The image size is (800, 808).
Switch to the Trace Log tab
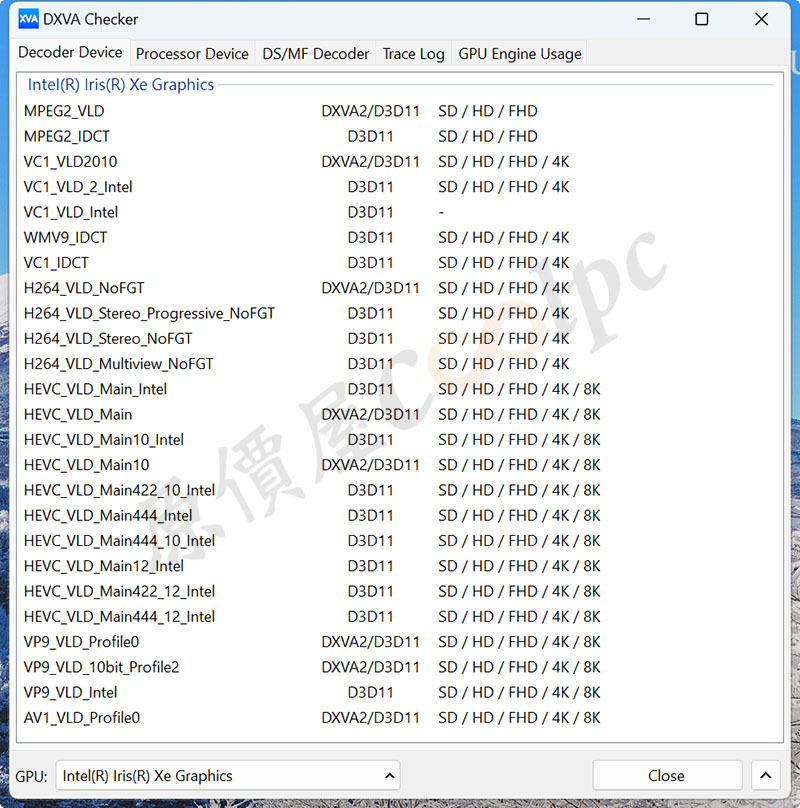point(413,54)
